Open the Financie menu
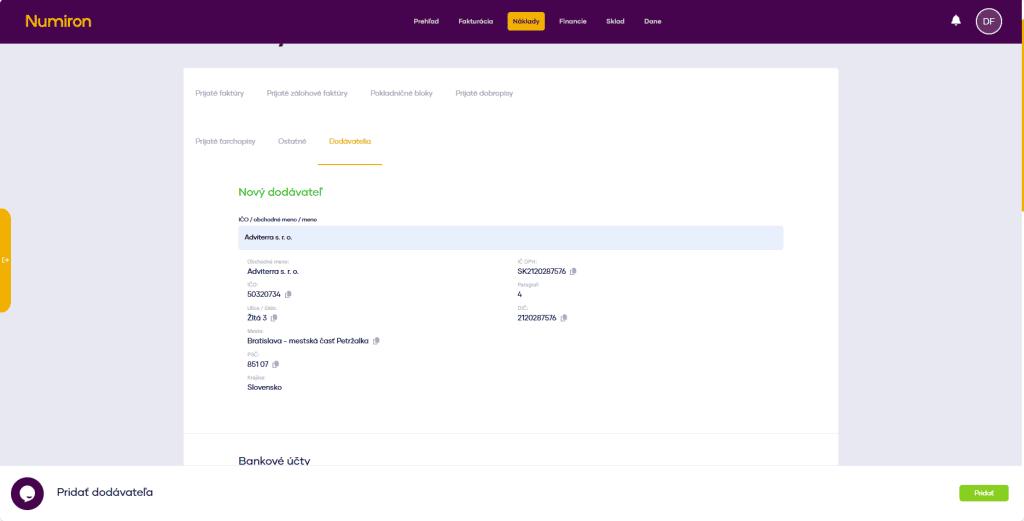The image size is (1024, 521). (x=573, y=21)
